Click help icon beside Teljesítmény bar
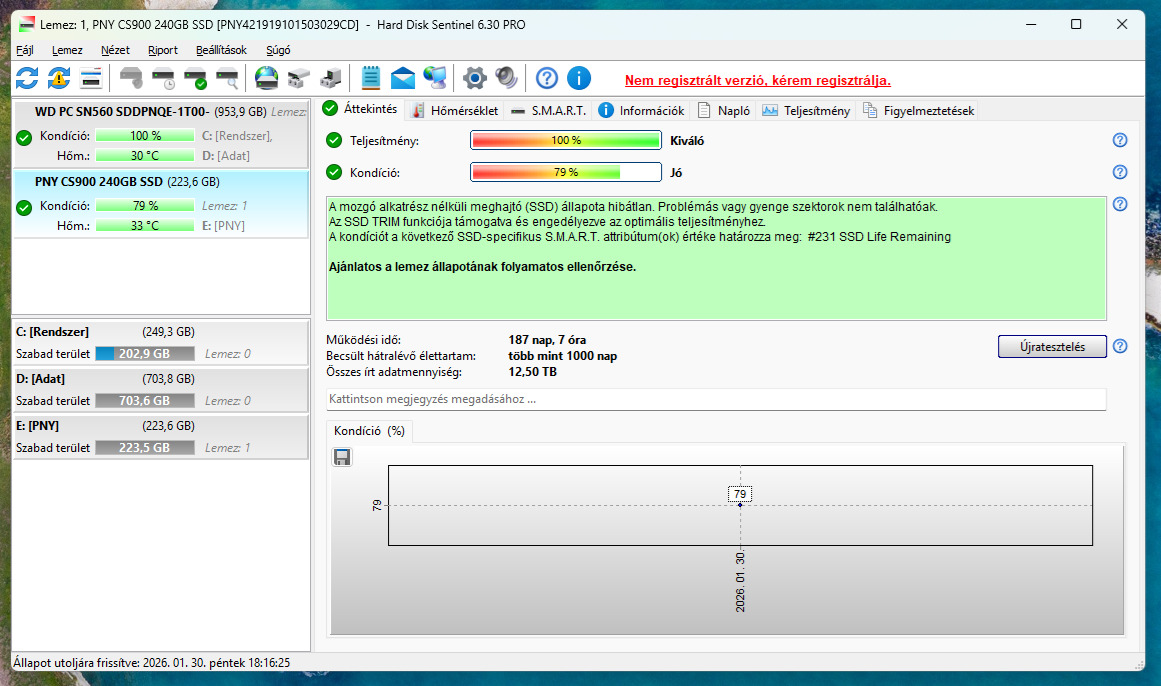1161x686 pixels. click(1120, 140)
